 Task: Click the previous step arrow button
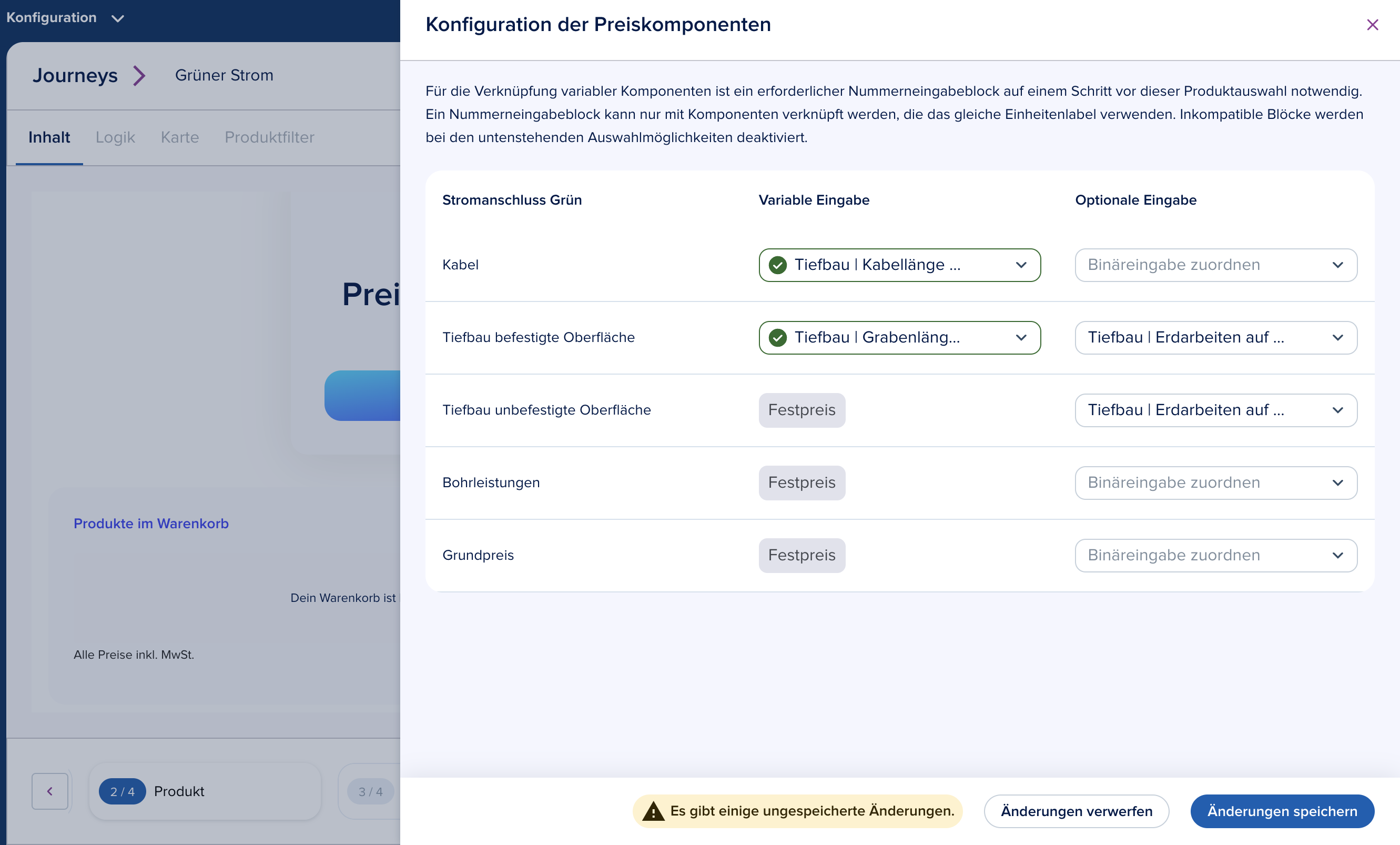[x=50, y=791]
